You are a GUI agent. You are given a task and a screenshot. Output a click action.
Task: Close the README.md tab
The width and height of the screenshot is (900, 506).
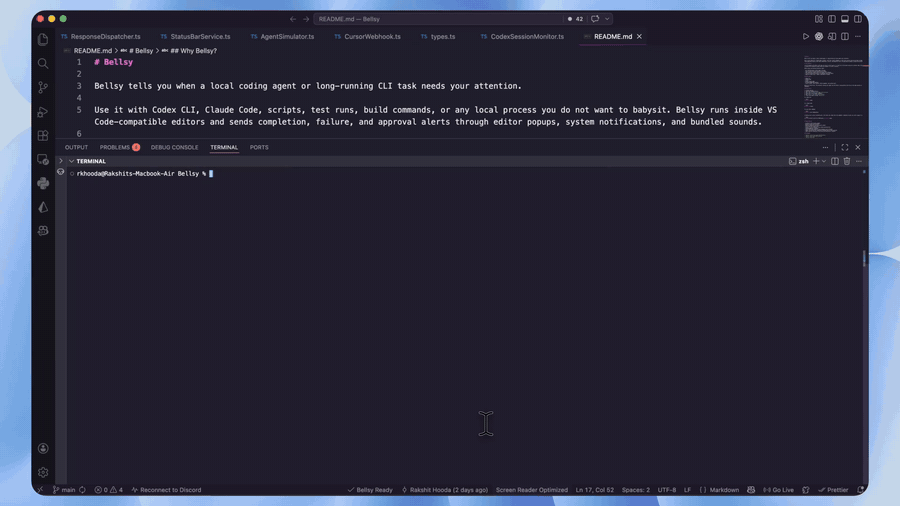pos(639,36)
